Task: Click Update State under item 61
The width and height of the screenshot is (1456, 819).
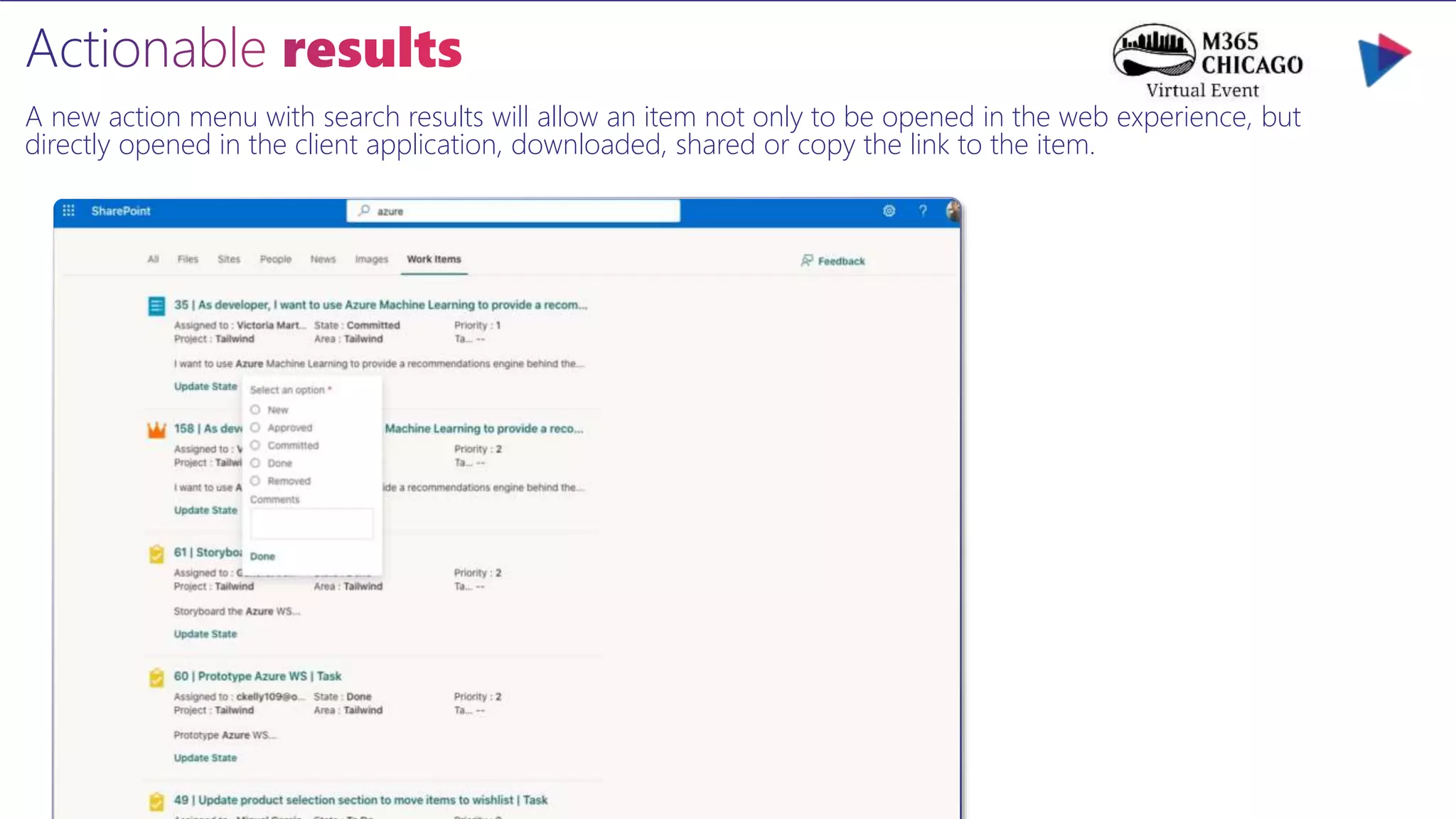Action: pyautogui.click(x=205, y=633)
